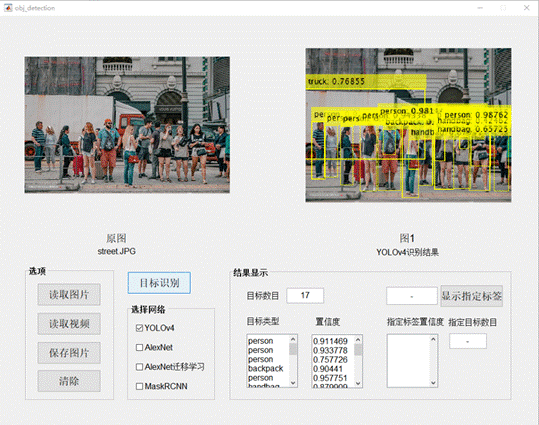The width and height of the screenshot is (539, 425).
Task: Click scroll-up arrow of 目标类型 list
Action: (x=293, y=339)
